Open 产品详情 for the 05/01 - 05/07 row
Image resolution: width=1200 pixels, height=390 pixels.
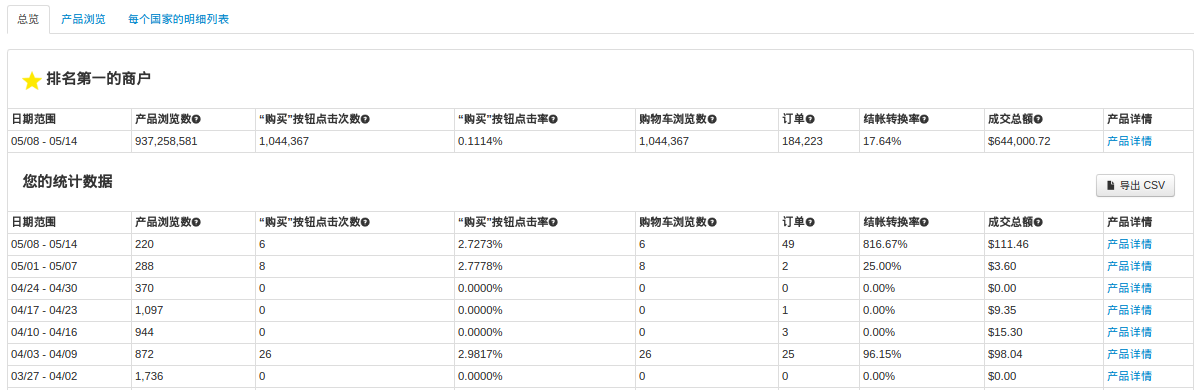[1129, 266]
